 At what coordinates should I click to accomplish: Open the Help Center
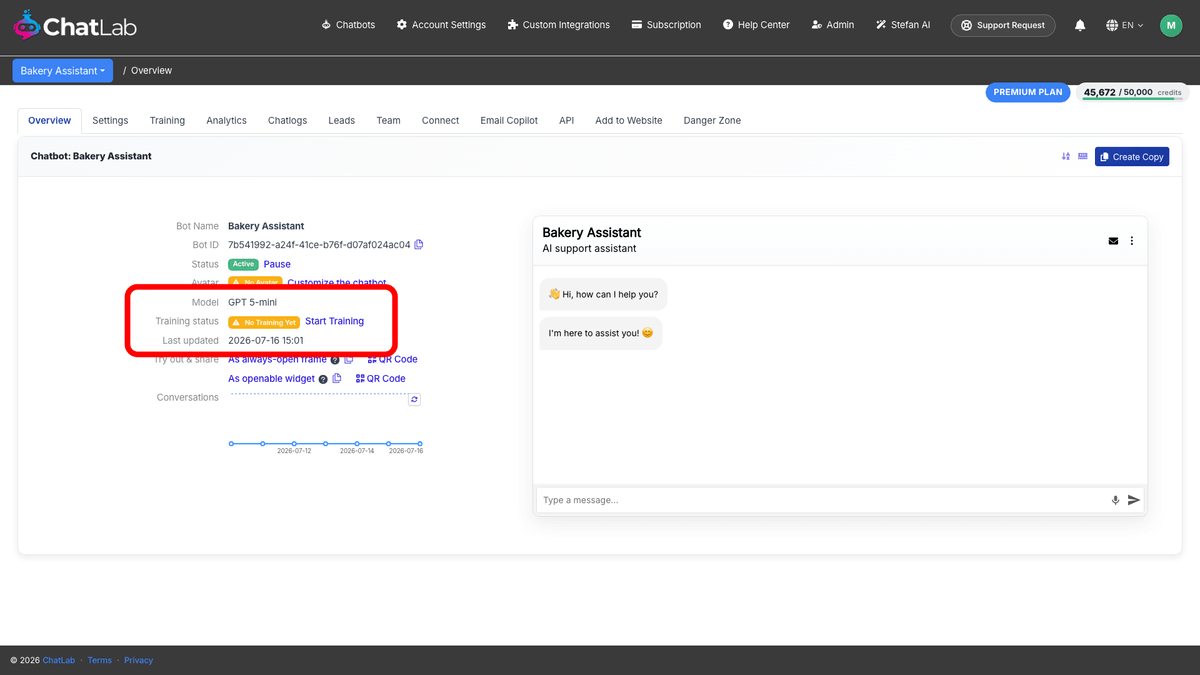[x=756, y=25]
